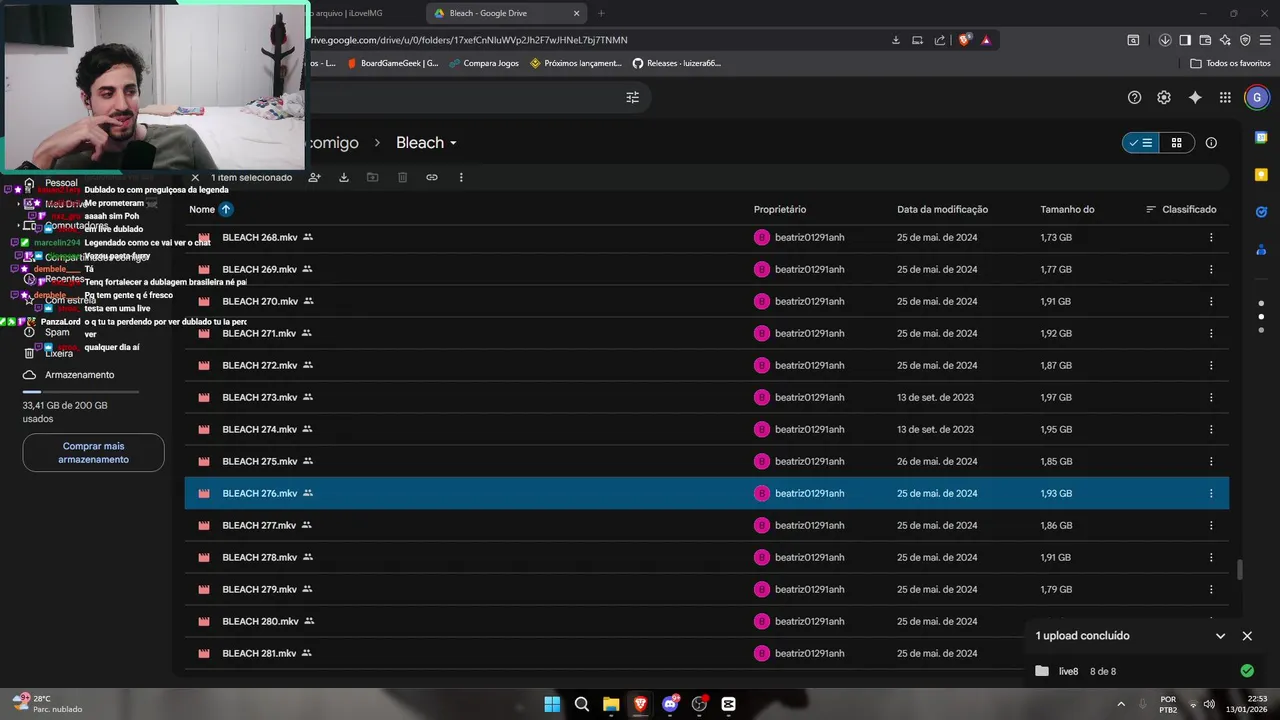The image size is (1280, 720).
Task: Open Google account avatar G
Action: coord(1257,97)
